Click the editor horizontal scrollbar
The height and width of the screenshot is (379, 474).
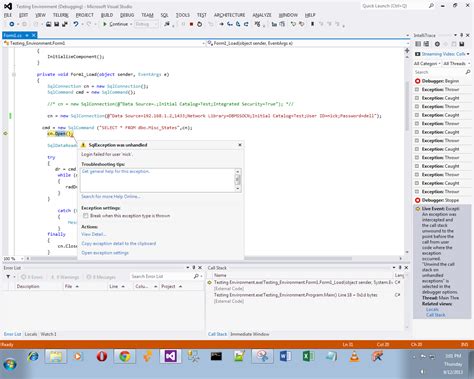(x=213, y=258)
